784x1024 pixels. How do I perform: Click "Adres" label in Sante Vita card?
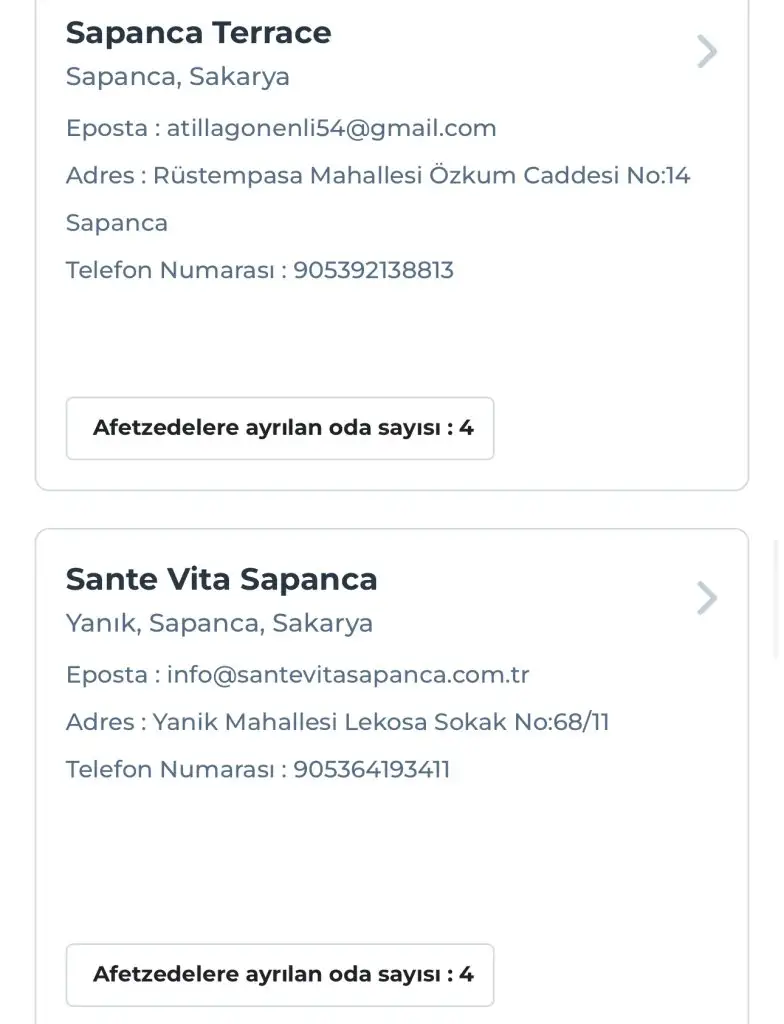[100, 721]
